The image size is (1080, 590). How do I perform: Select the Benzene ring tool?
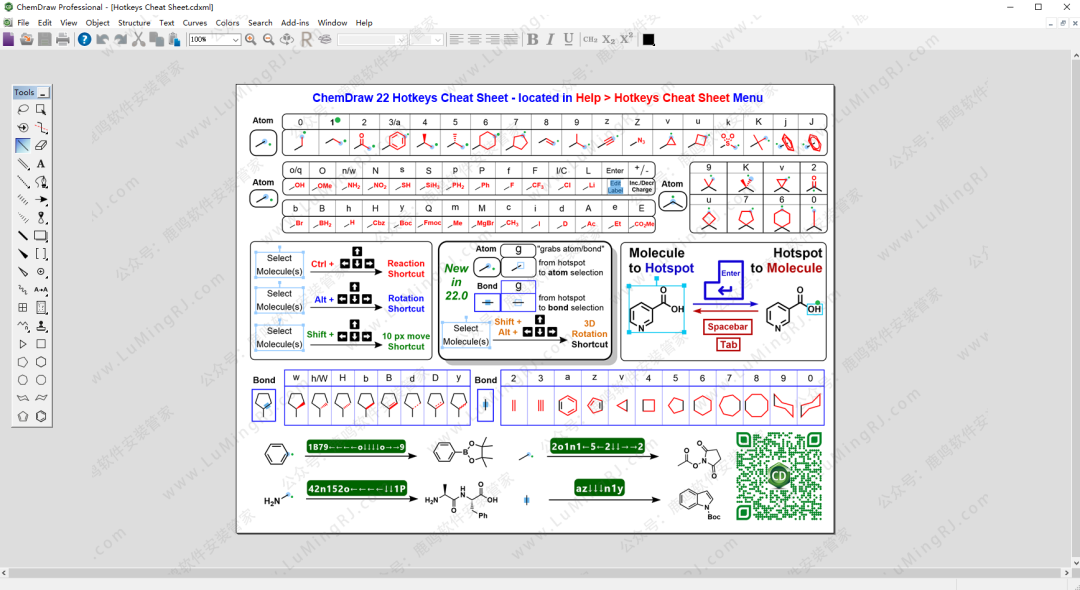point(41,417)
